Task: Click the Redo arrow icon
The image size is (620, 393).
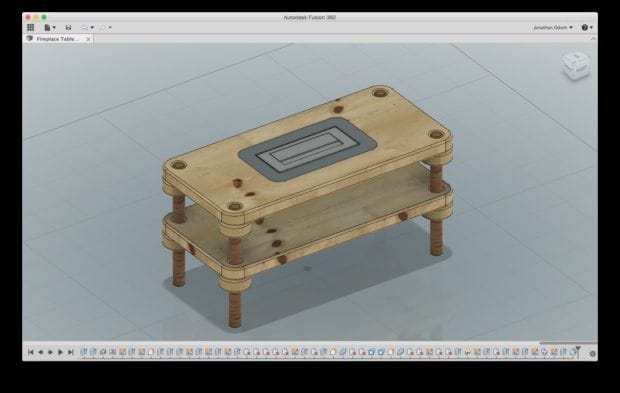Action: (103, 27)
